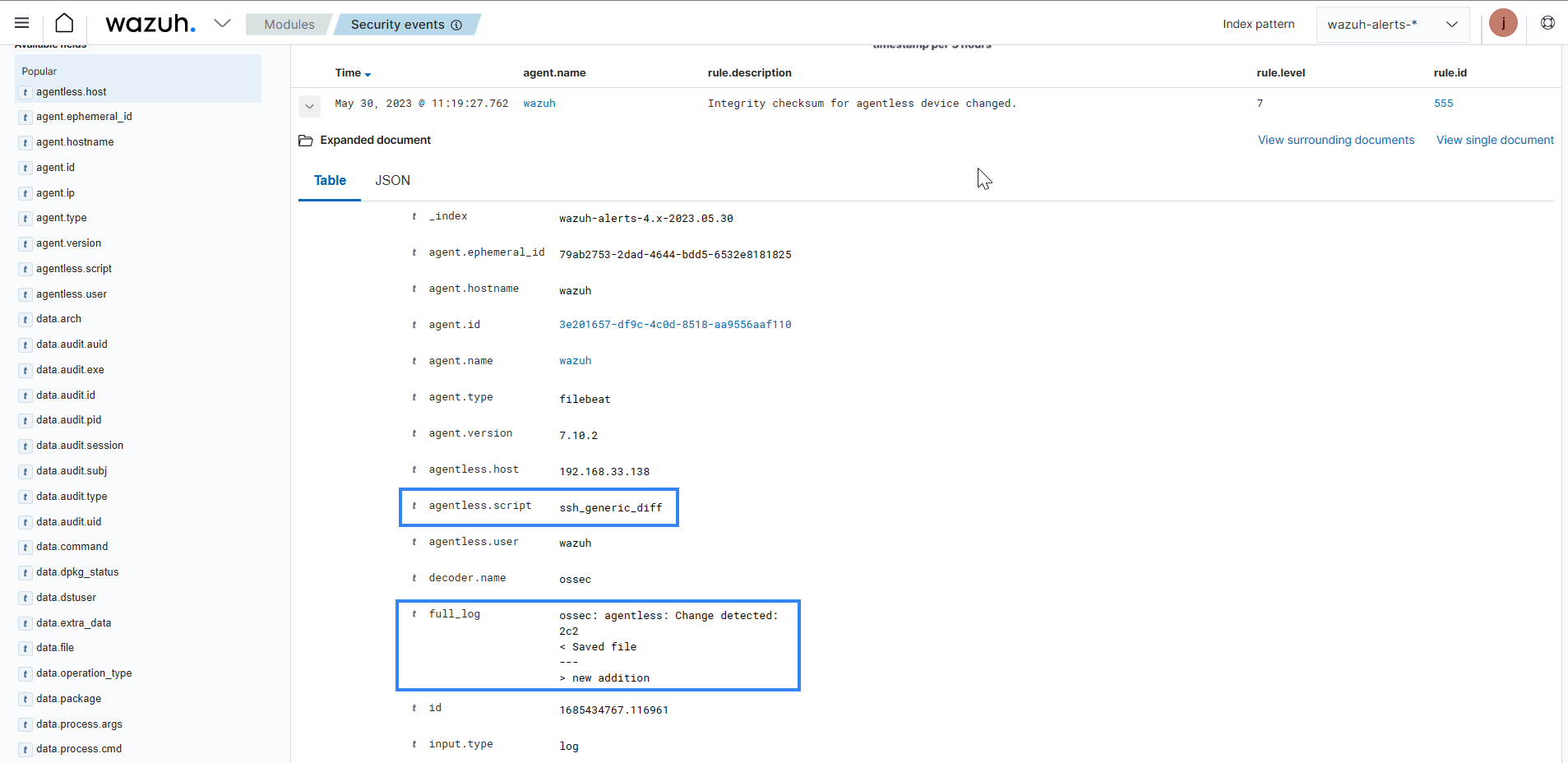Viewport: 1568px width, 763px height.
Task: Select the data.audit.session sidebar field
Action: (80, 446)
